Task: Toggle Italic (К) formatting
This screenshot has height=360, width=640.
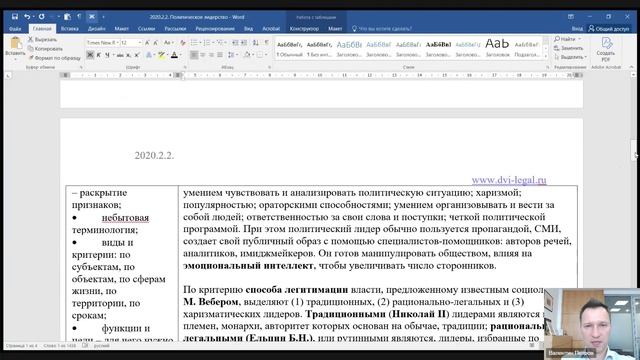Action: coord(99,55)
